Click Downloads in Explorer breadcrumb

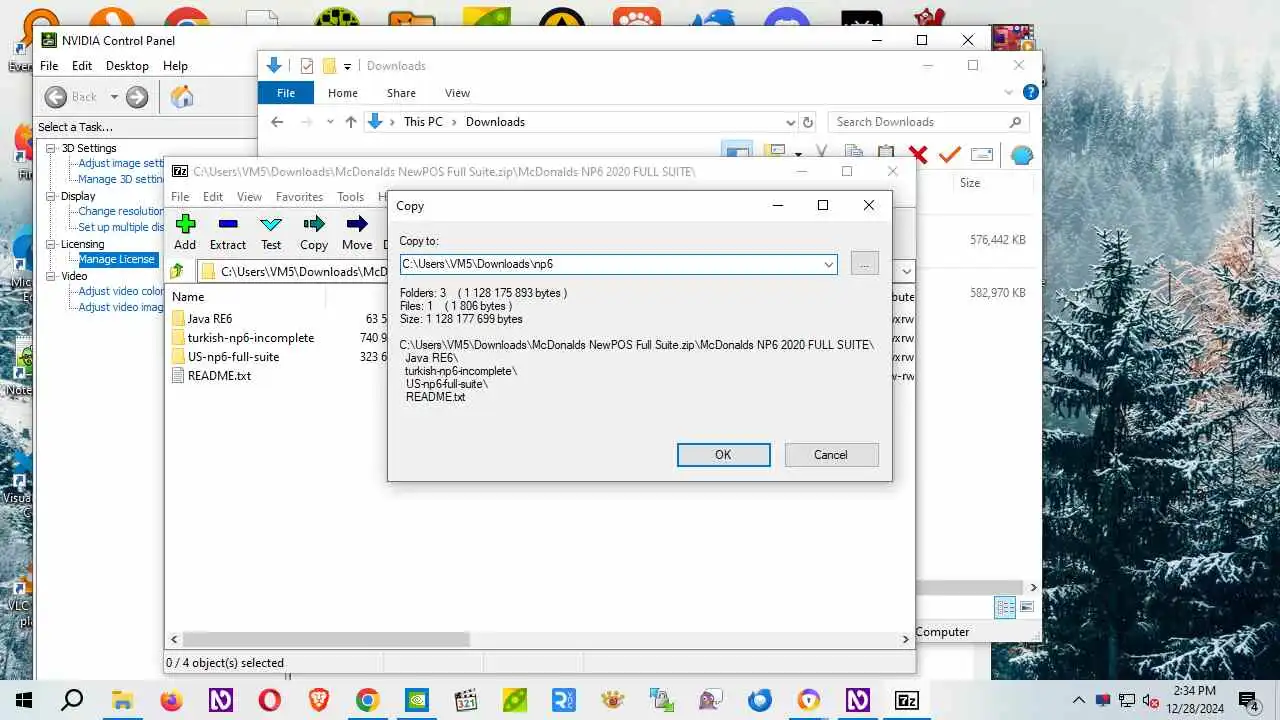[495, 122]
